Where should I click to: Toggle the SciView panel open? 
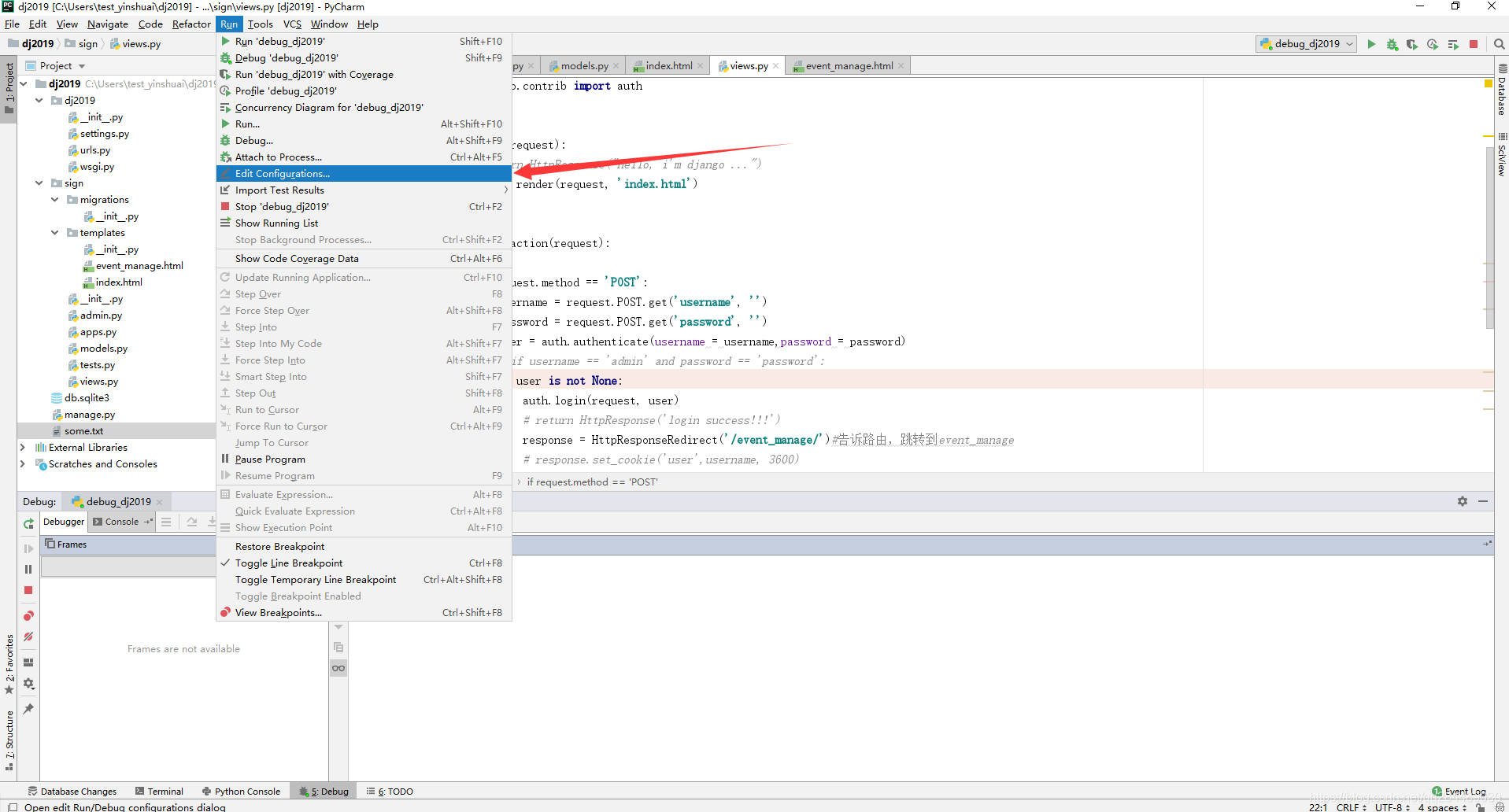pyautogui.click(x=1502, y=157)
